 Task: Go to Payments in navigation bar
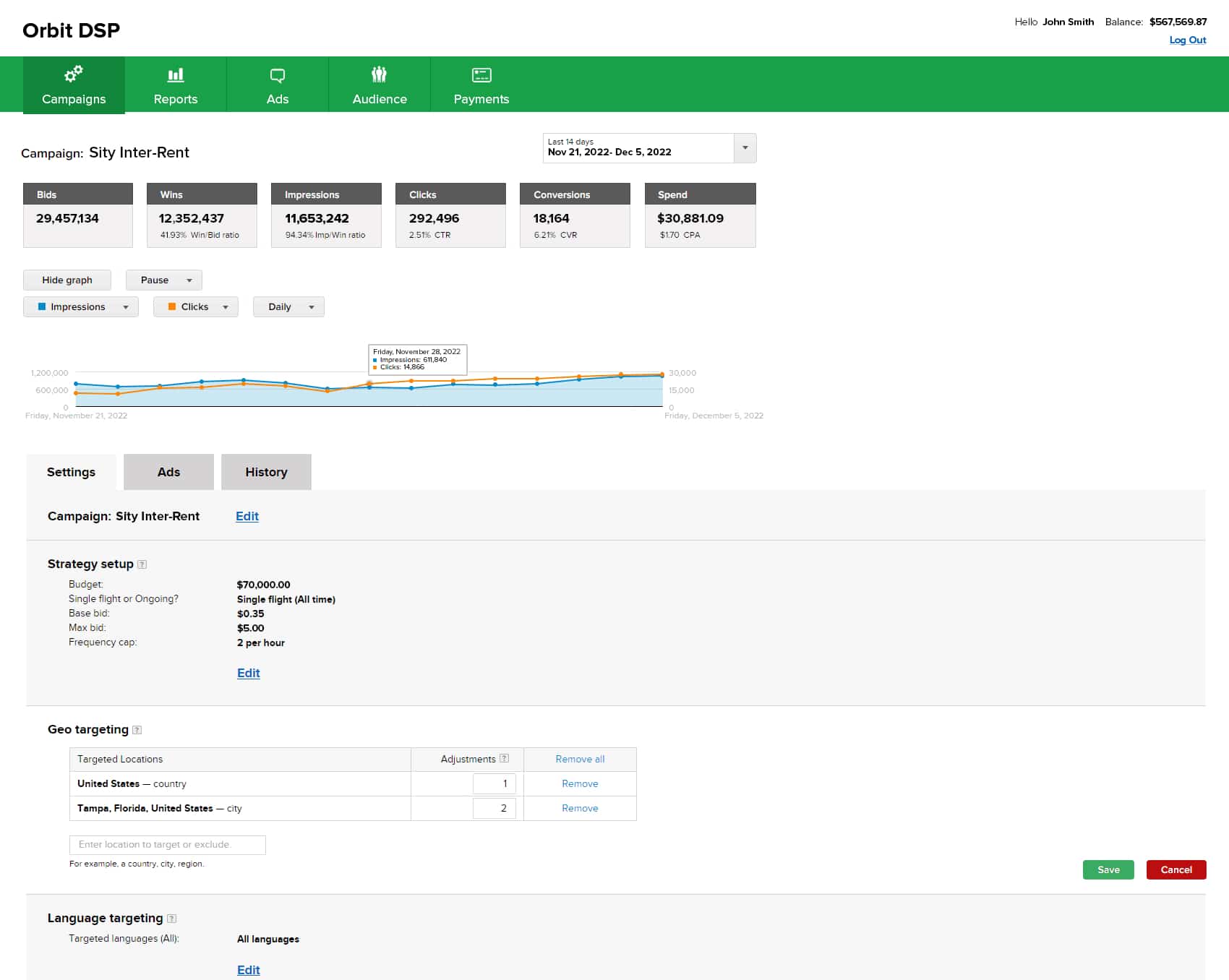(x=481, y=85)
